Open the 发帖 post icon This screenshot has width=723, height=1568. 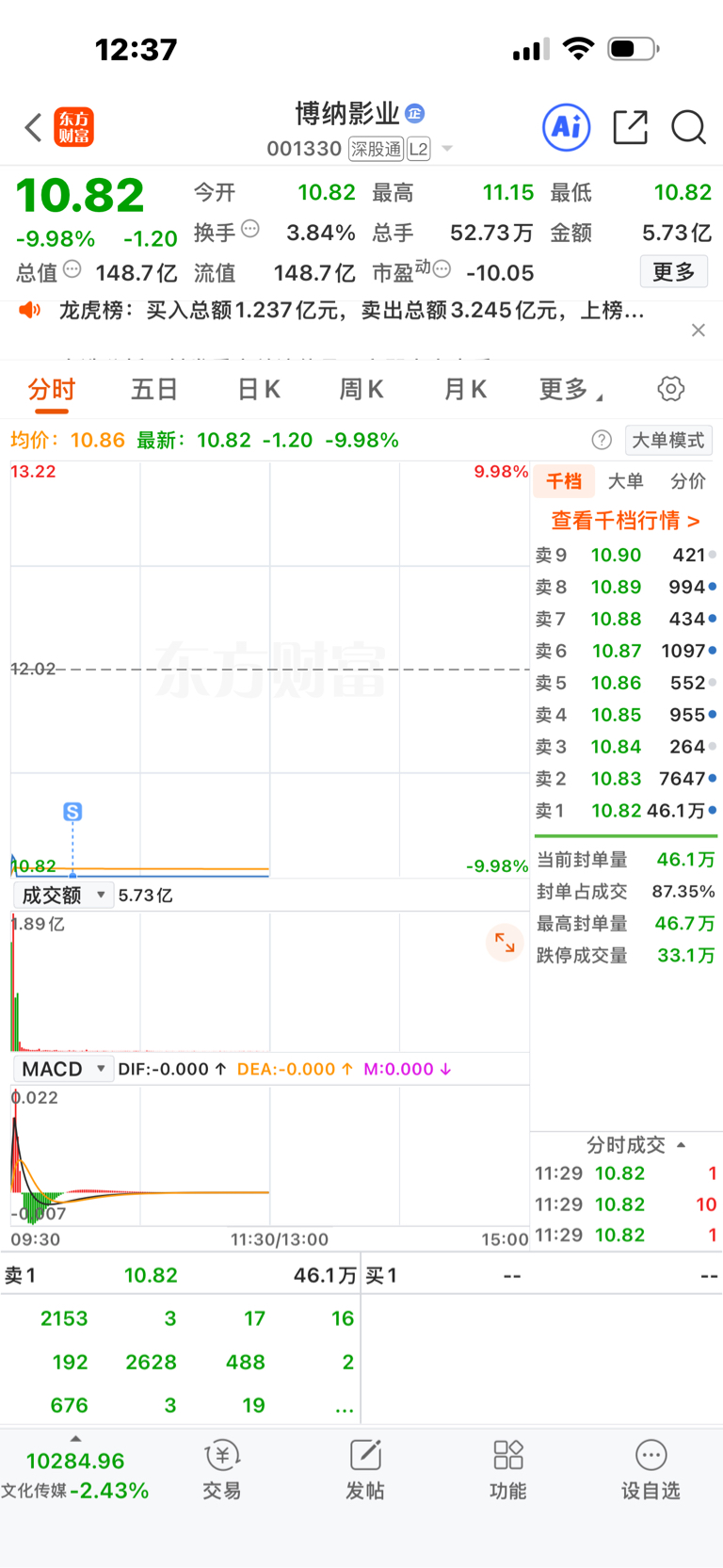pos(365,1469)
